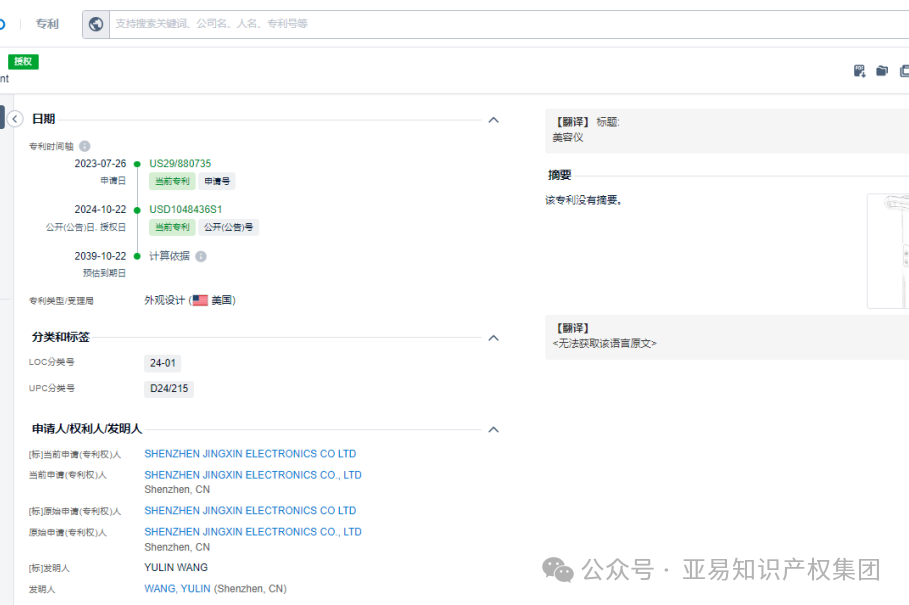
Task: Click the US flag icon by 美国
Action: (x=200, y=300)
